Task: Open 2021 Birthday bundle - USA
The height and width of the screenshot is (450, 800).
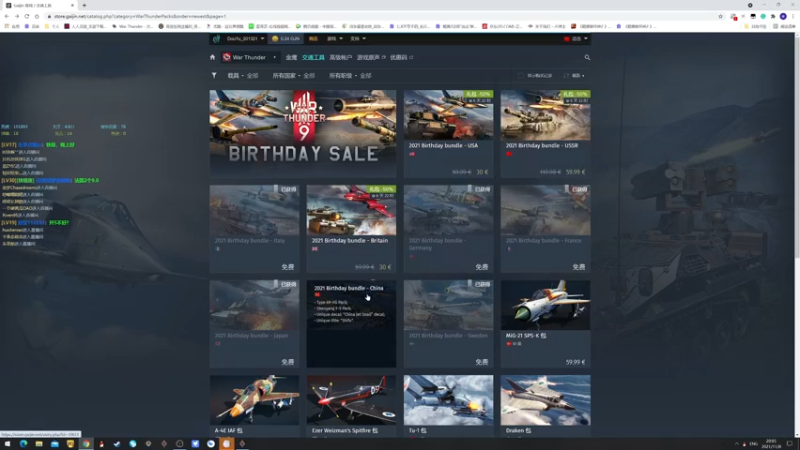Action: pos(448,134)
